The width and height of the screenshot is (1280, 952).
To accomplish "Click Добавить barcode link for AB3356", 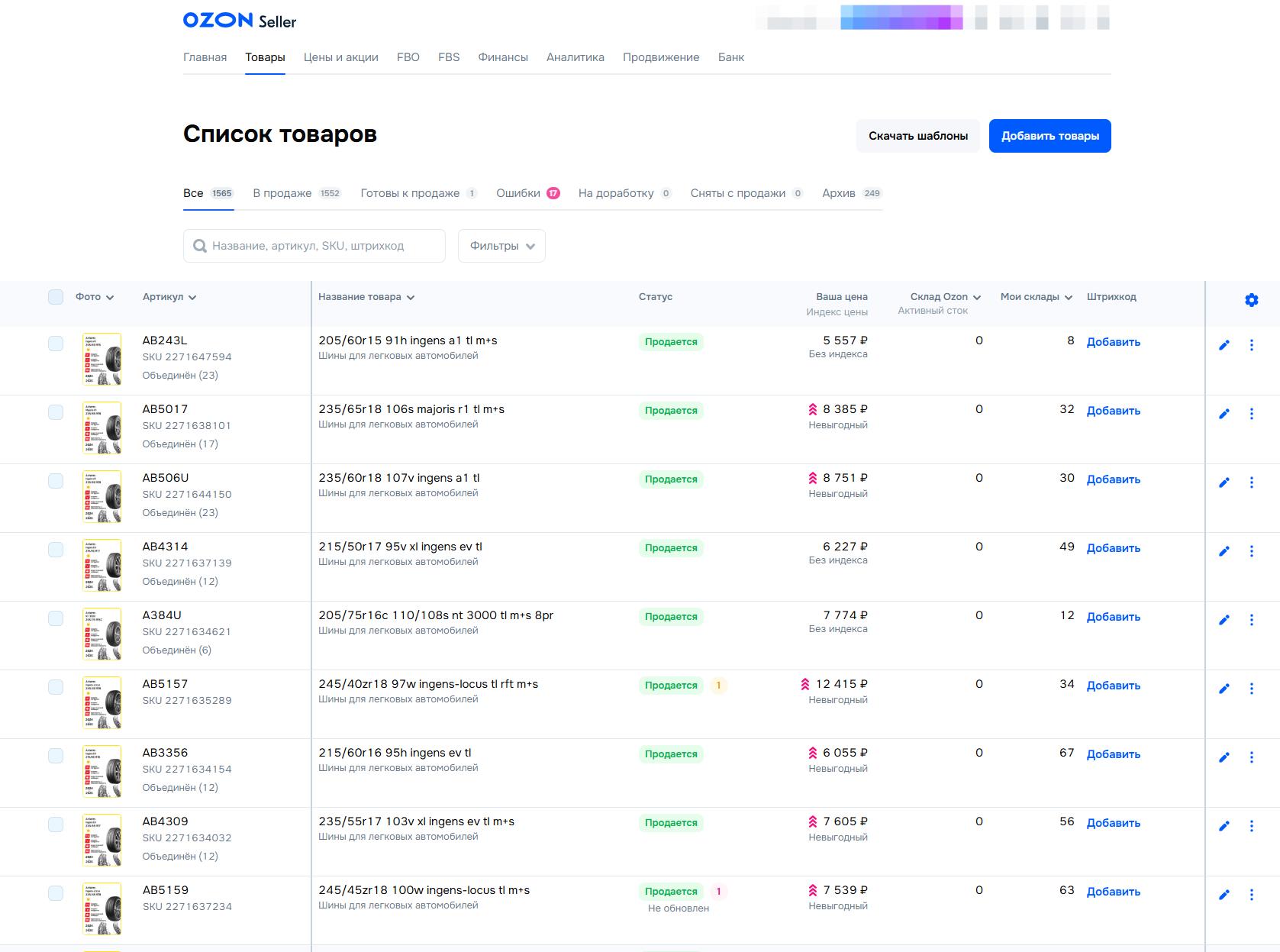I will click(1114, 754).
